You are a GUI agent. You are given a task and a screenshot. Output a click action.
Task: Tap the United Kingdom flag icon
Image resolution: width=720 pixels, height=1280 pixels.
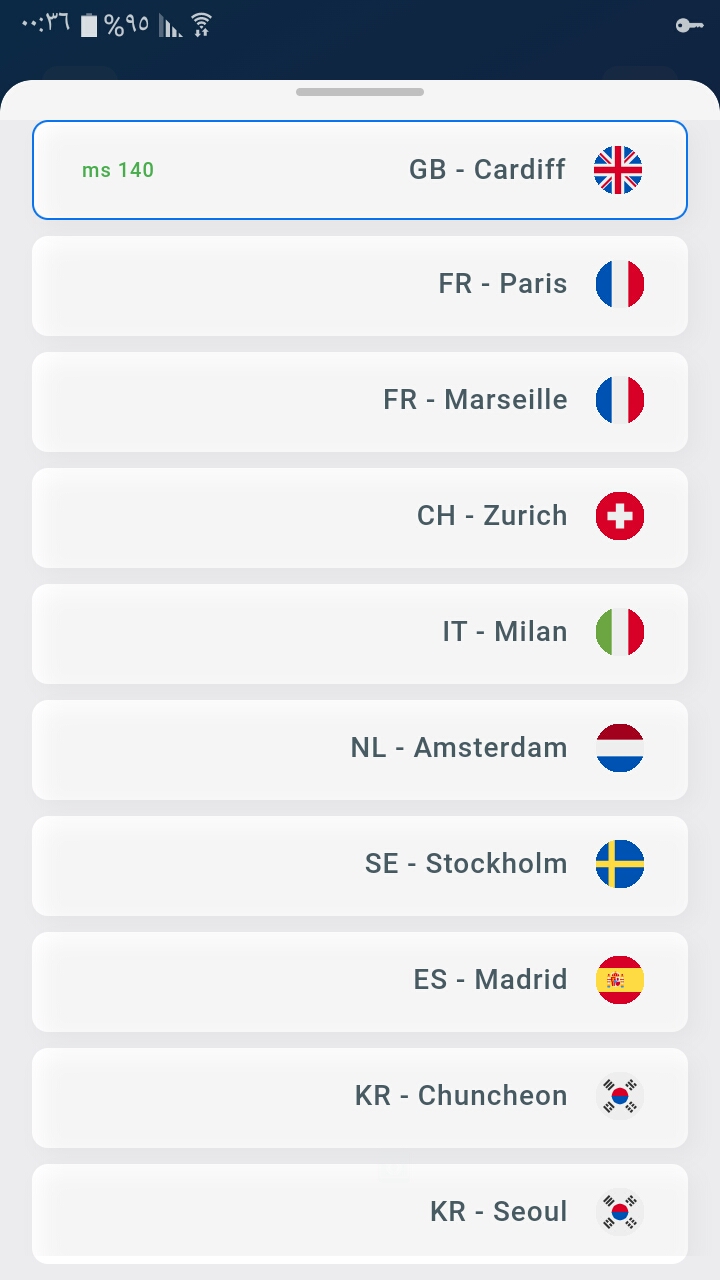[618, 170]
